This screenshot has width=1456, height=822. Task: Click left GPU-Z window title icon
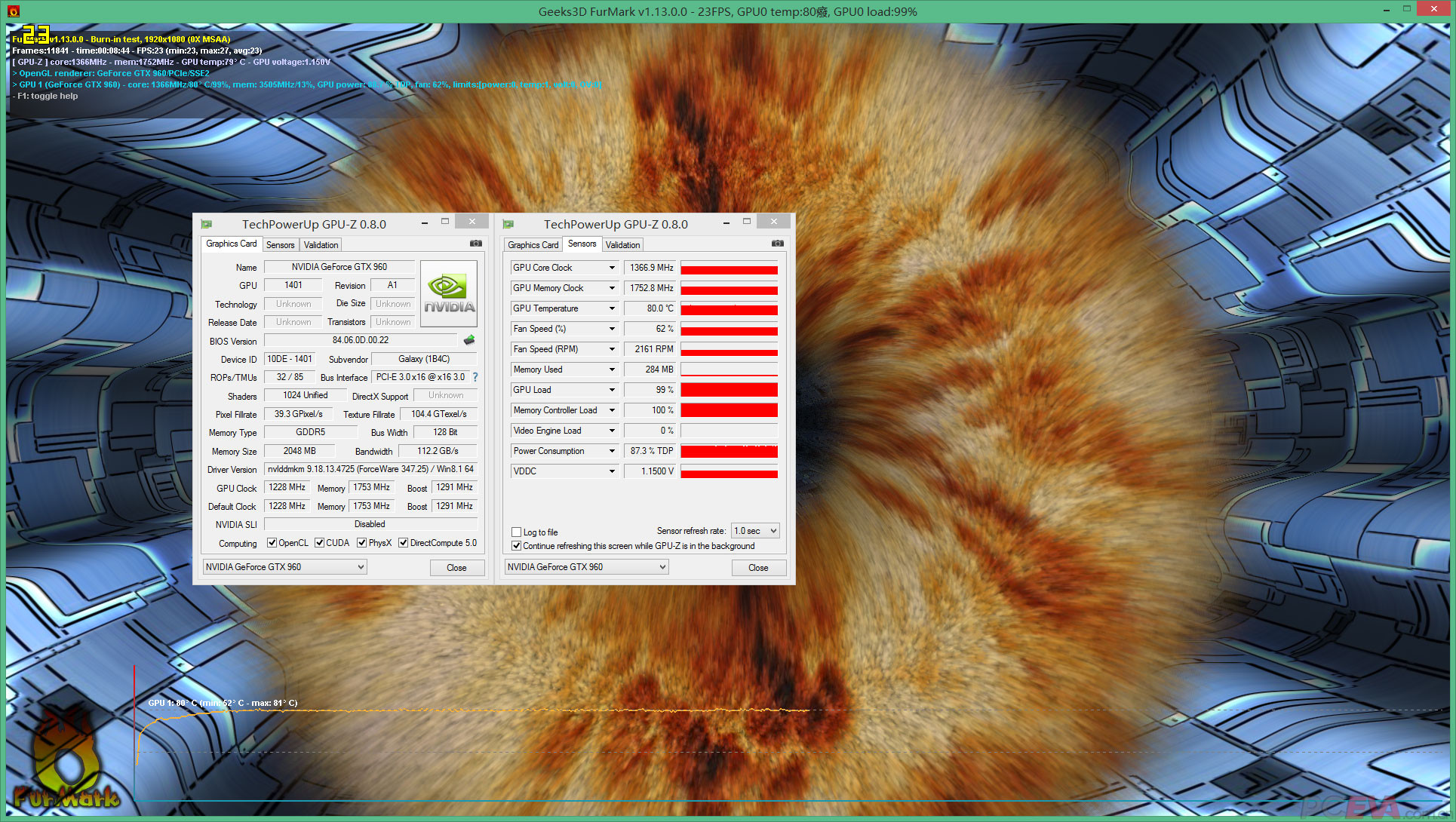207,224
